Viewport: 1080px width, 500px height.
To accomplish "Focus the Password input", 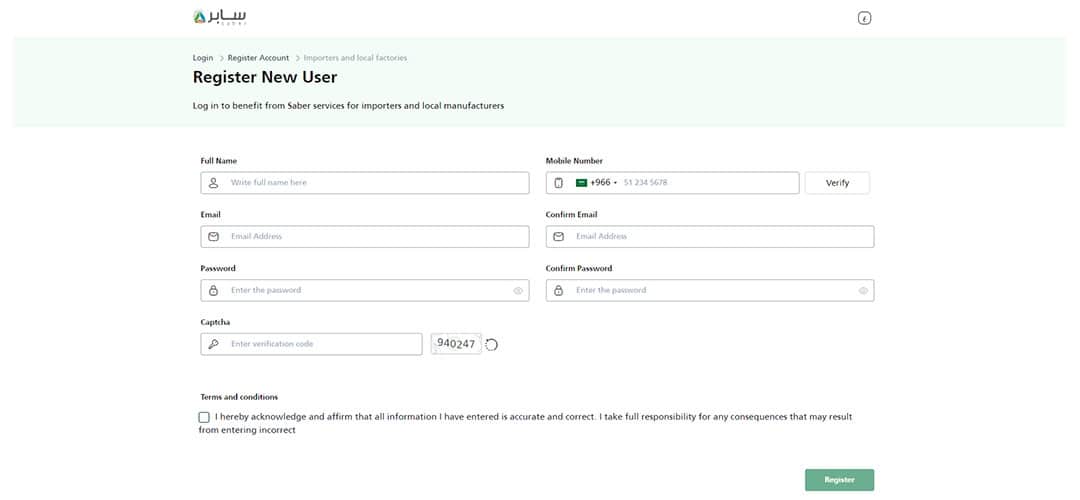I will tap(365, 290).
